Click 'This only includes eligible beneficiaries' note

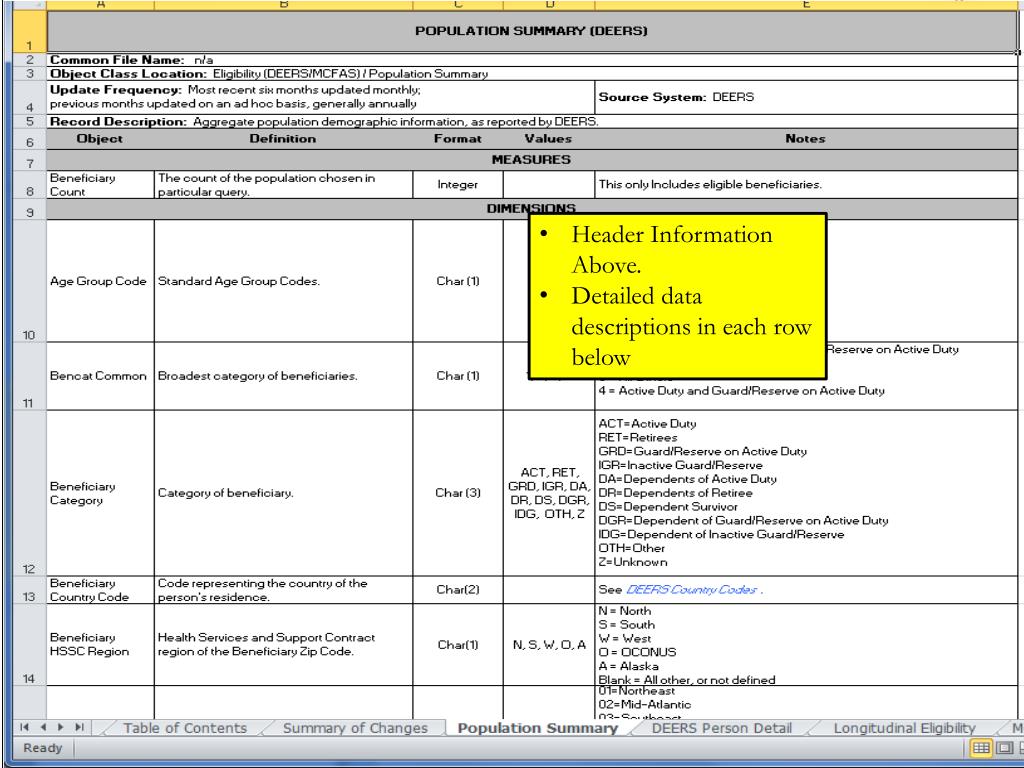pyautogui.click(x=807, y=185)
